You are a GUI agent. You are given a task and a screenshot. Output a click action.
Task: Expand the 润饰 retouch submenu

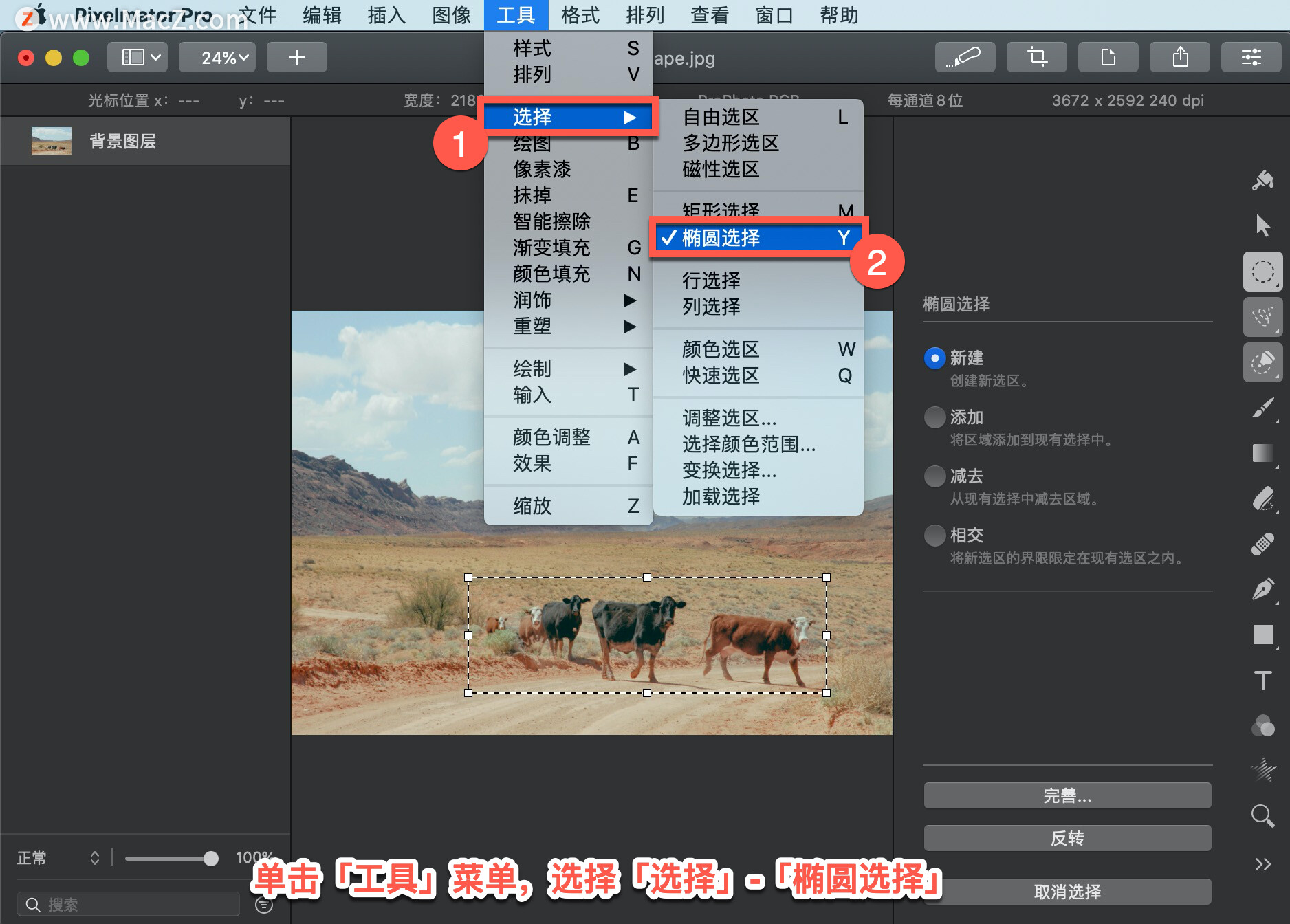pos(568,300)
